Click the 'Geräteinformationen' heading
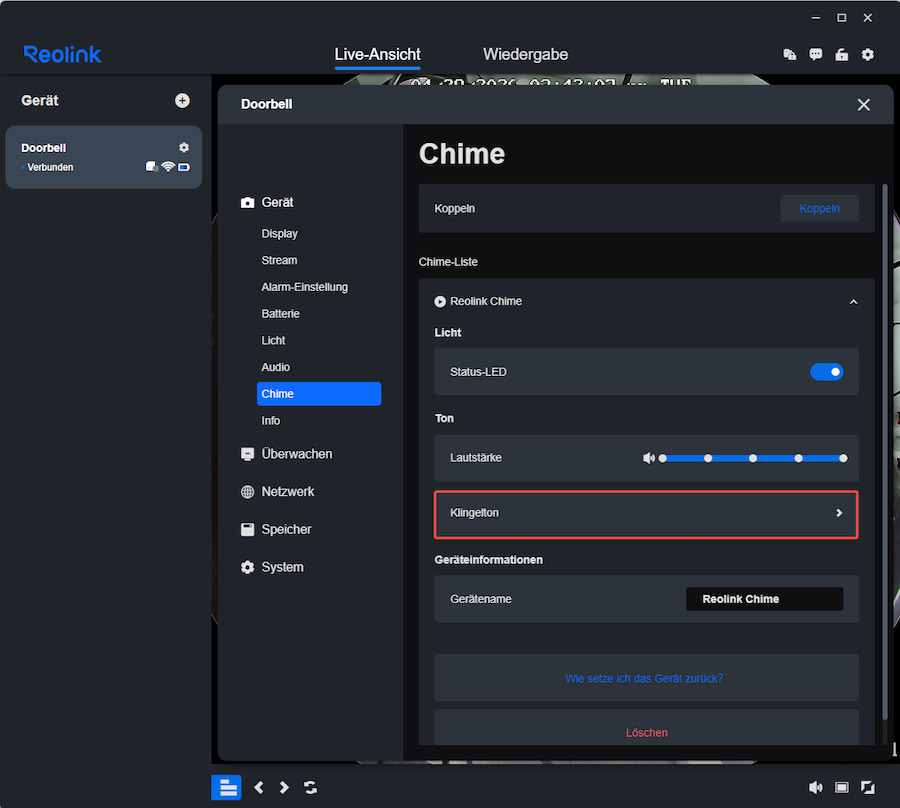Image resolution: width=900 pixels, height=808 pixels. pyautogui.click(x=488, y=560)
